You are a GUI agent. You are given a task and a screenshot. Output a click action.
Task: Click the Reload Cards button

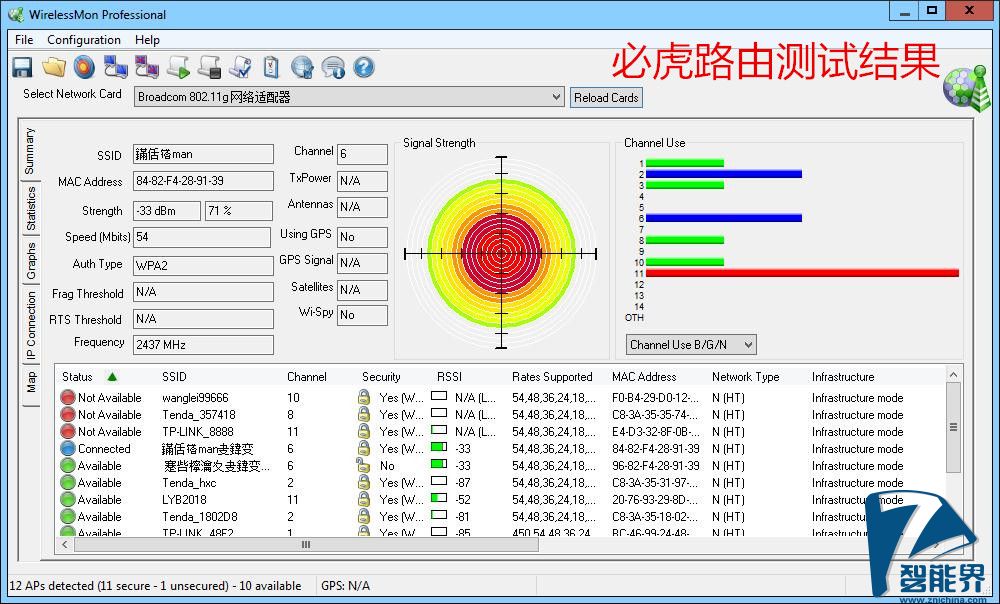click(606, 98)
